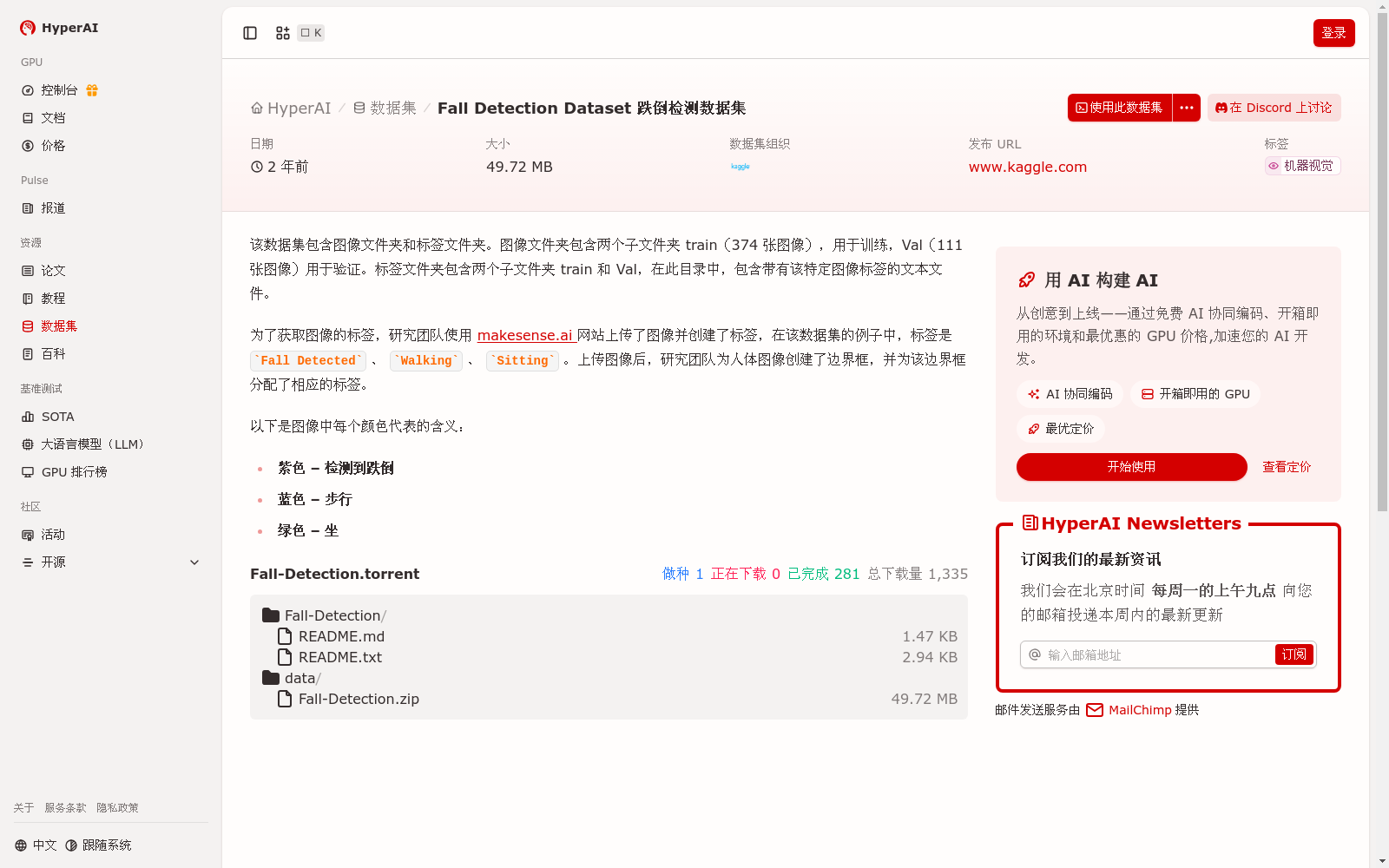
Task: Click 使用此数据集 button
Action: click(x=1119, y=108)
